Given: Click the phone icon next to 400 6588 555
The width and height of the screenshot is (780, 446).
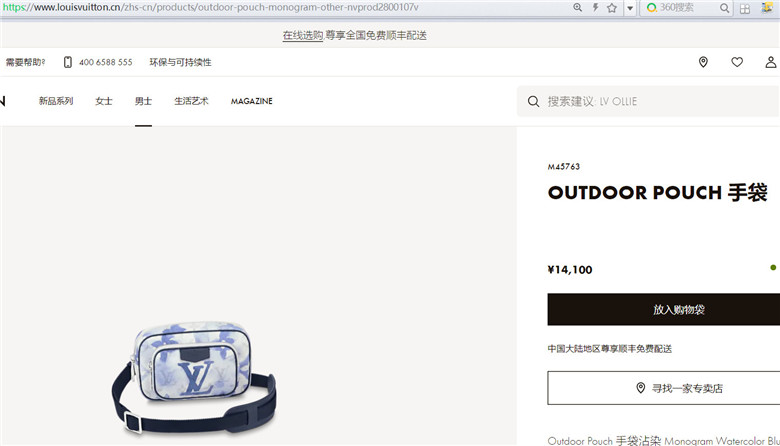Looking at the screenshot, I should (68, 62).
